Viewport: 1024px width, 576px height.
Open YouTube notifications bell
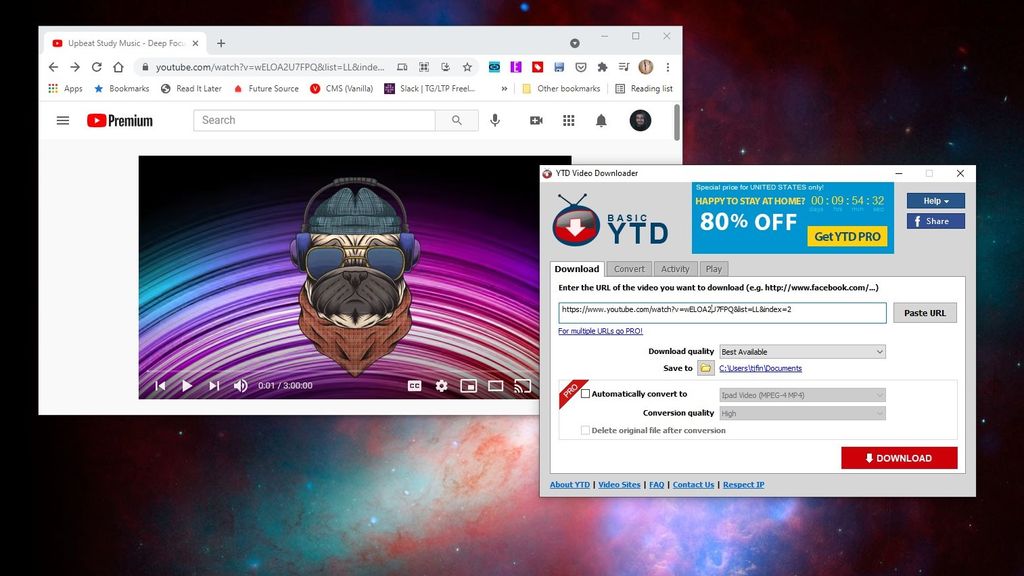[x=602, y=120]
